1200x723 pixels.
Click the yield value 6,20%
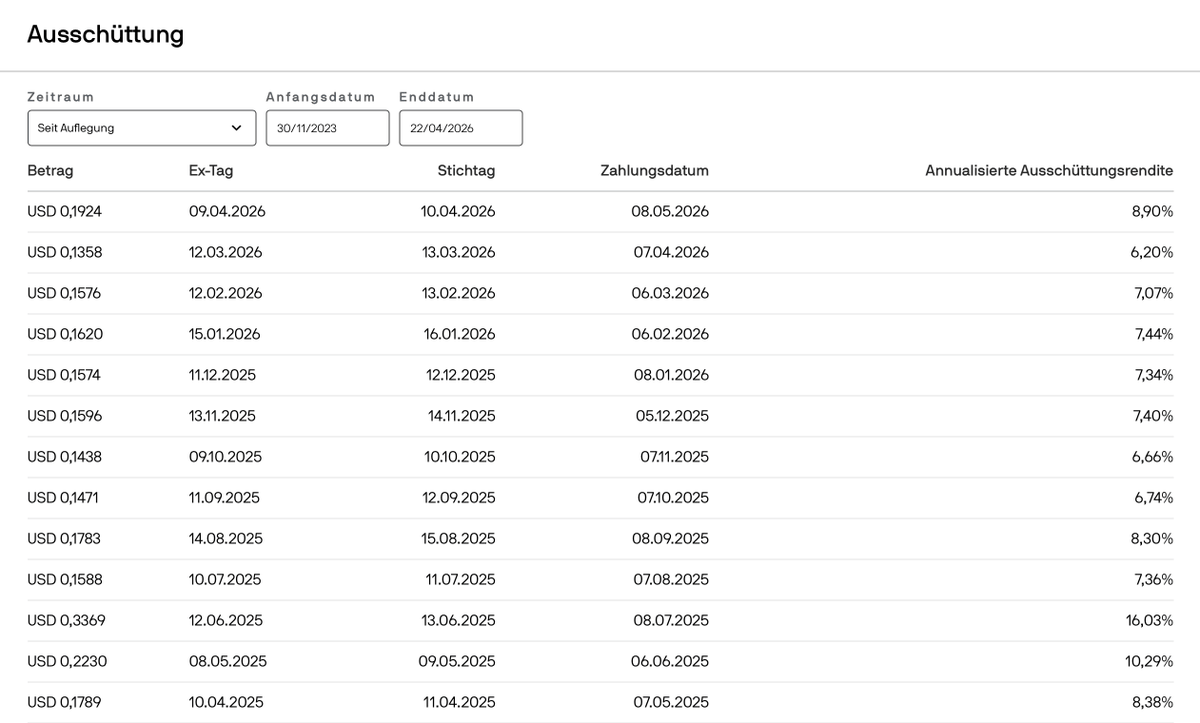[1152, 253]
